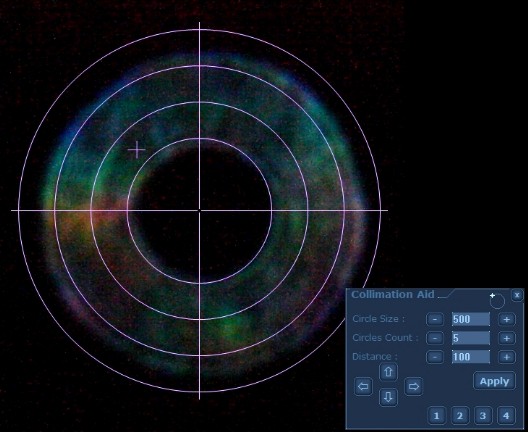This screenshot has height=432, width=528.
Task: Select preset button 3
Action: coord(483,416)
